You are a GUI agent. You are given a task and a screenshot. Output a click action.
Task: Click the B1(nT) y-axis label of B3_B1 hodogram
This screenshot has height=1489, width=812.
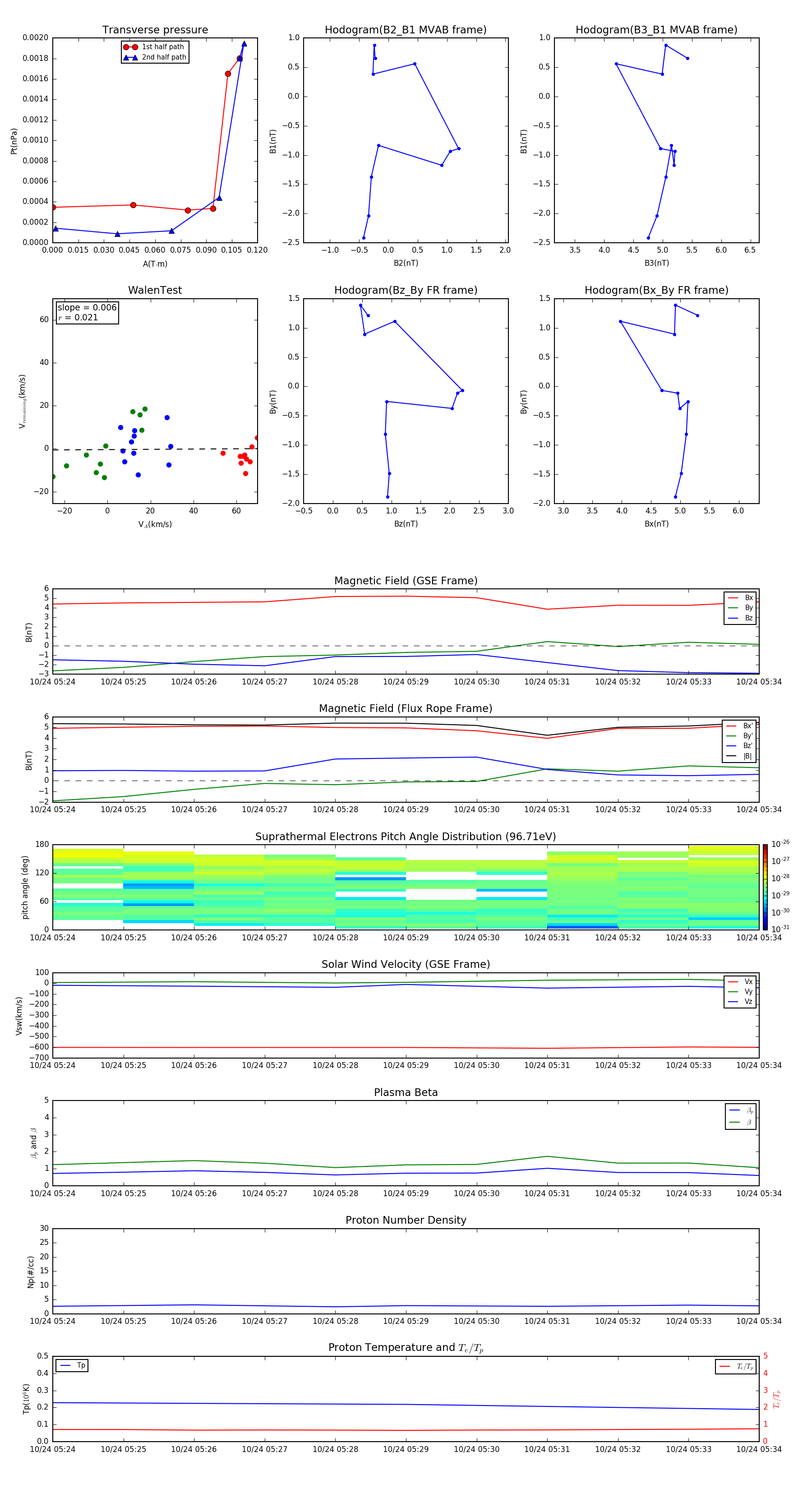coord(524,141)
